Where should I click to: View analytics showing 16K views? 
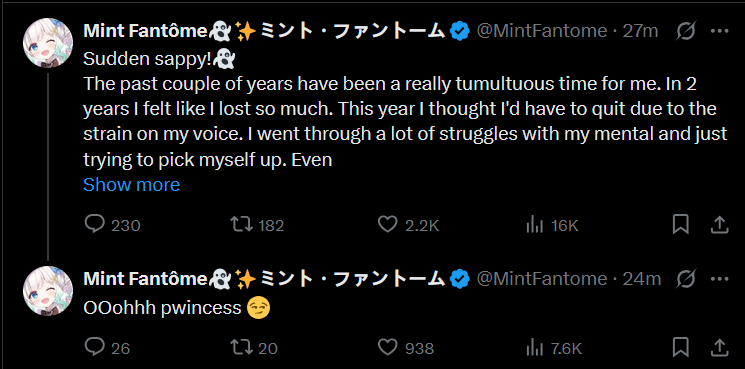click(x=552, y=225)
